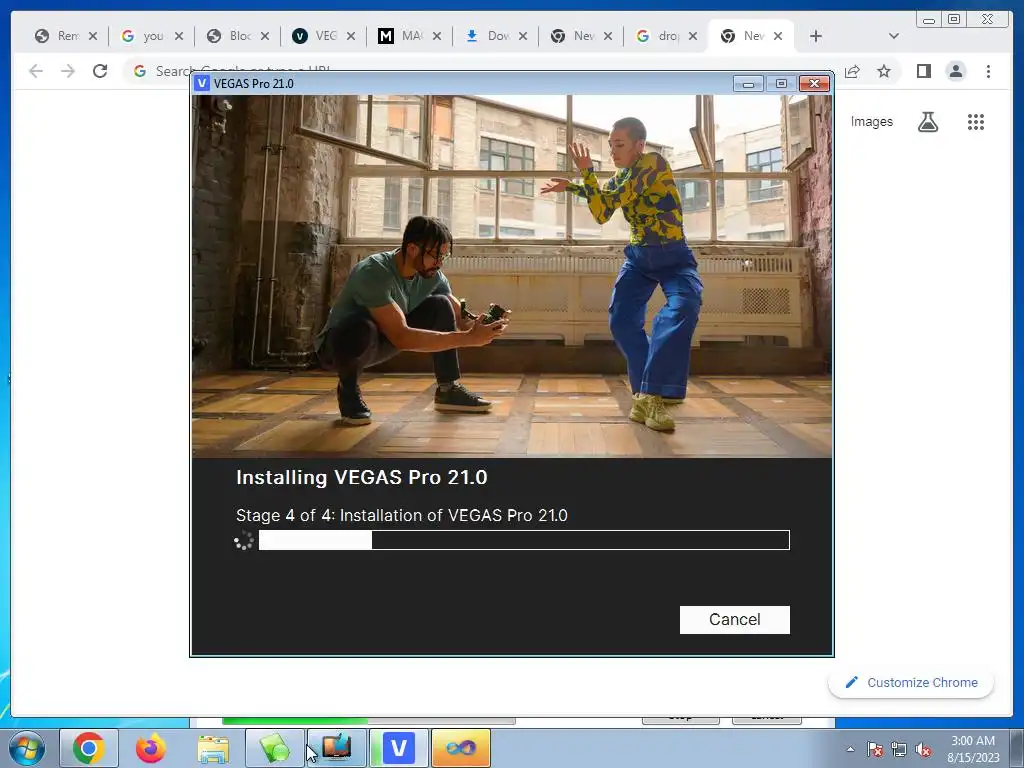Switch to the VEGAS installer in taskbar
Viewport: 1024px width, 768px height.
[399, 748]
